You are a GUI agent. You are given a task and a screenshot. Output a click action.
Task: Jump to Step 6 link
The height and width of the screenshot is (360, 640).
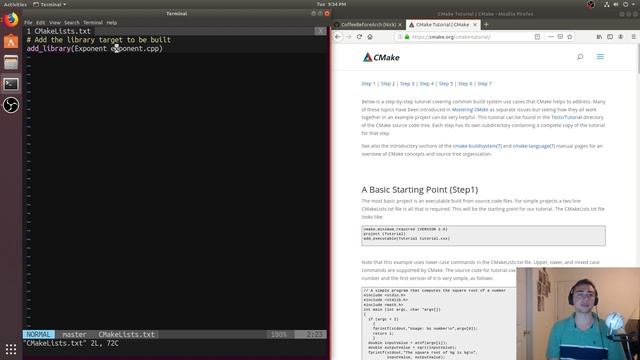(x=465, y=84)
